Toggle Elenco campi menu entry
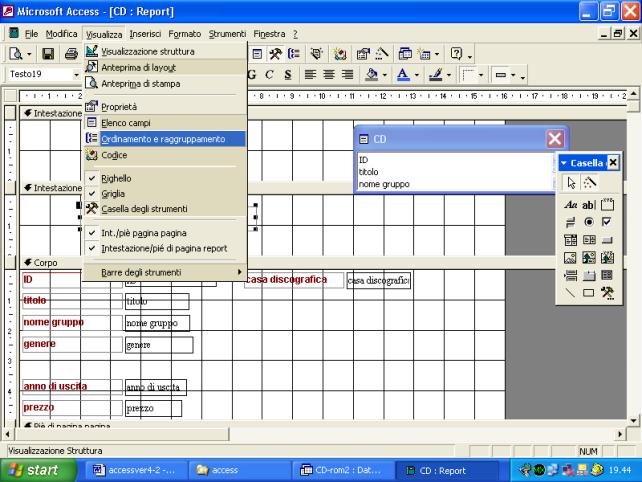Image resolution: width=642 pixels, height=482 pixels. click(165, 123)
